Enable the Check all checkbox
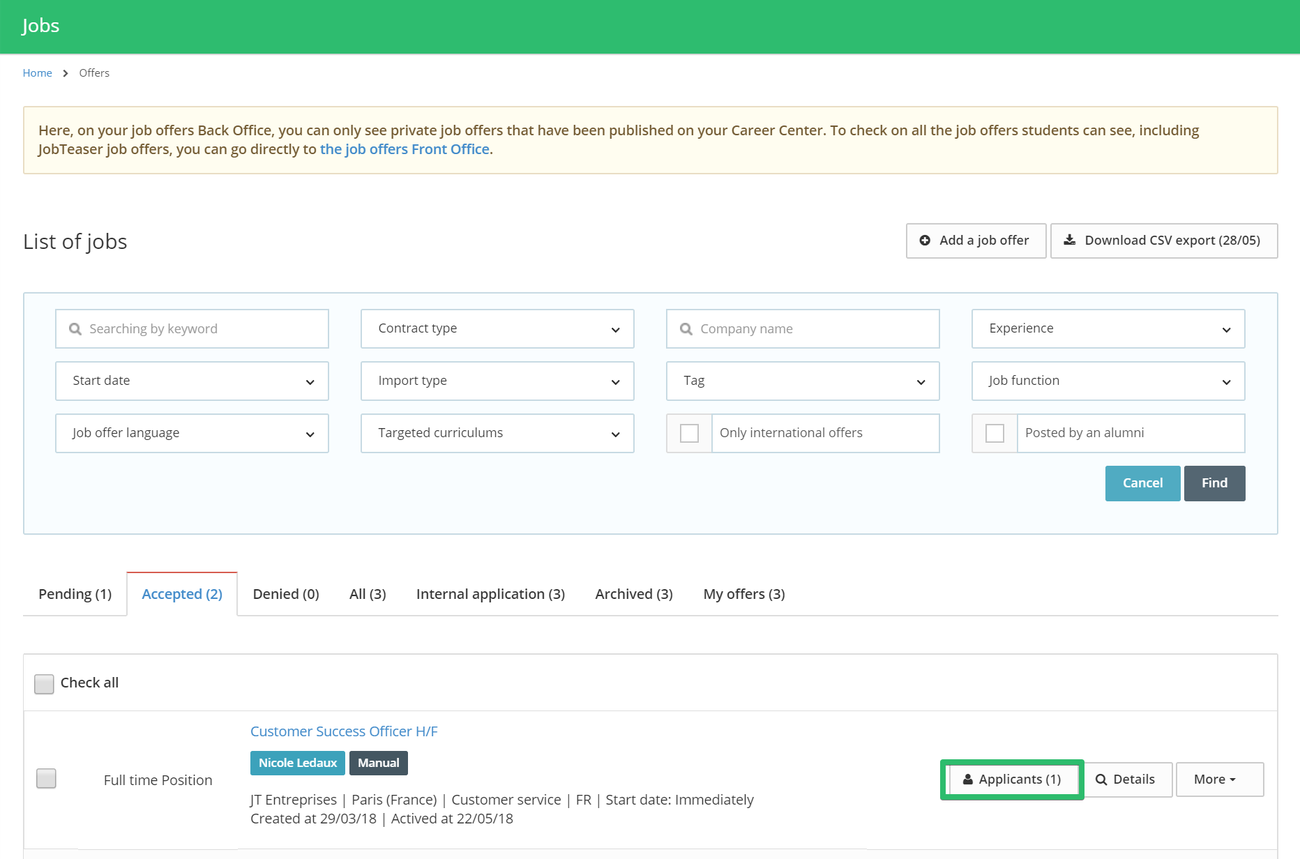1300x859 pixels. (44, 683)
